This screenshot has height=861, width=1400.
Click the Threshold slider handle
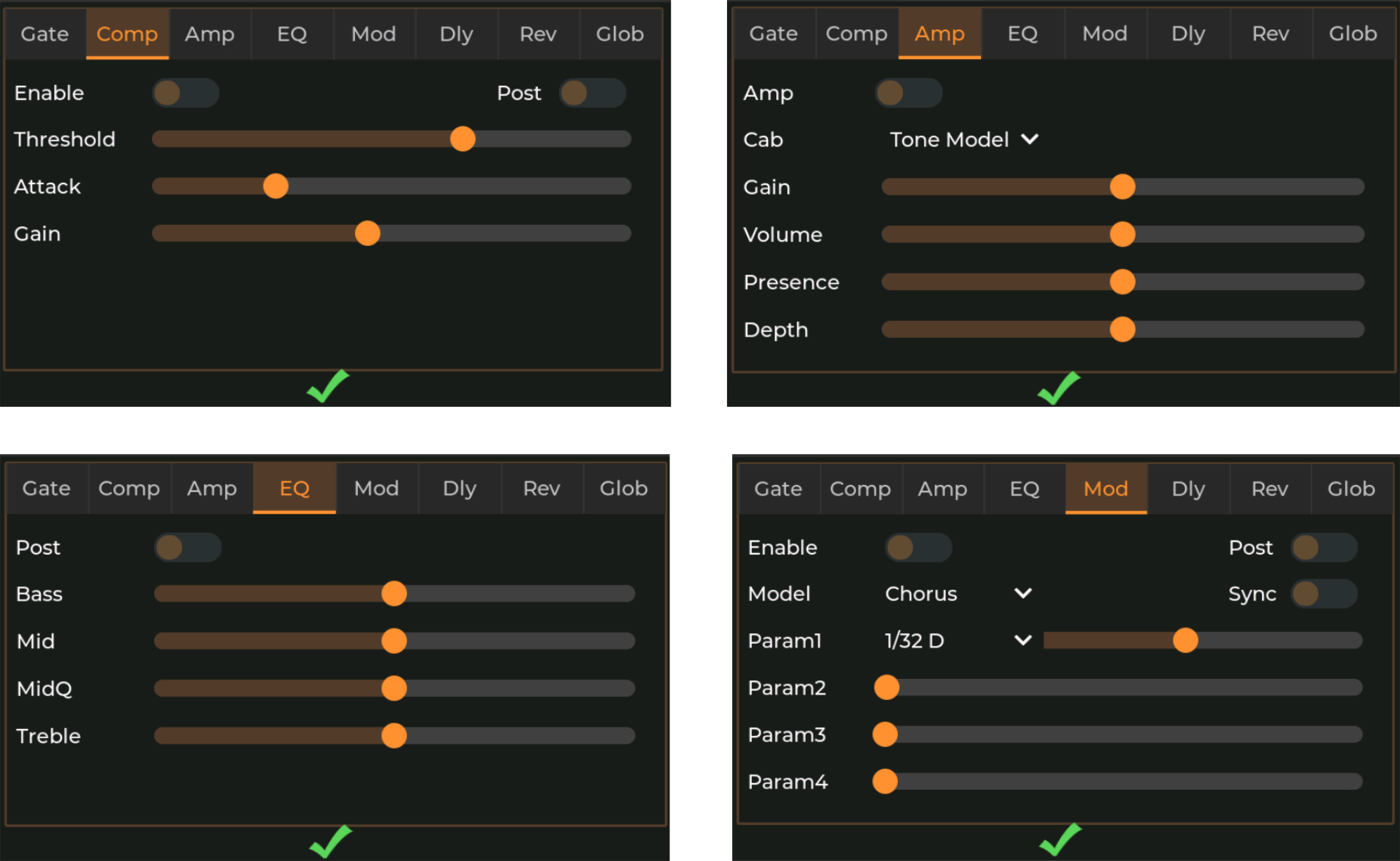463,139
